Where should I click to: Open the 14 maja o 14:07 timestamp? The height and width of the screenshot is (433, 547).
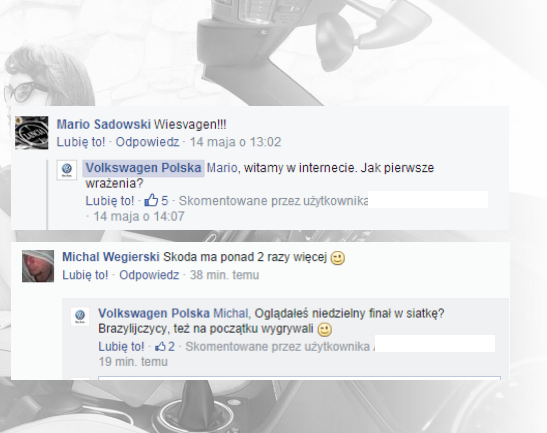click(x=139, y=216)
